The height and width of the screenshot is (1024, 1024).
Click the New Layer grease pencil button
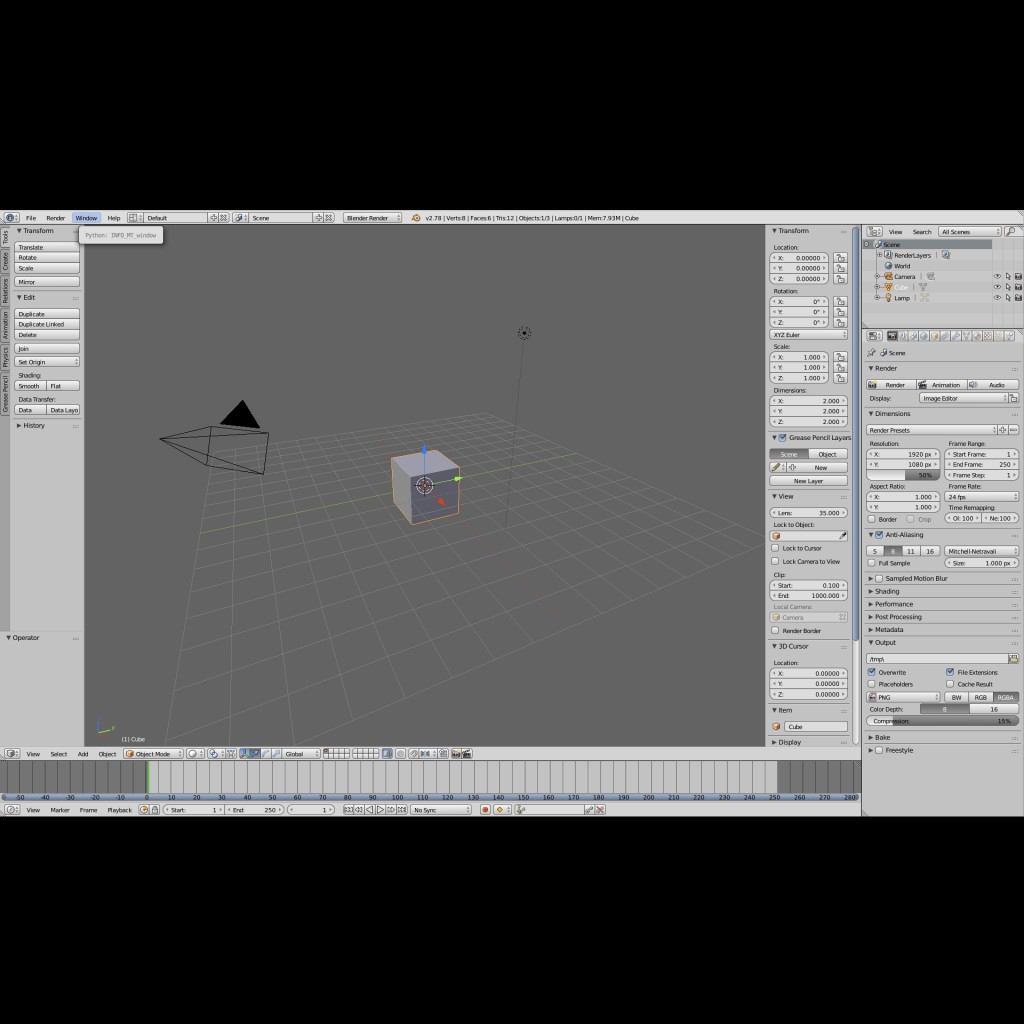coord(808,481)
